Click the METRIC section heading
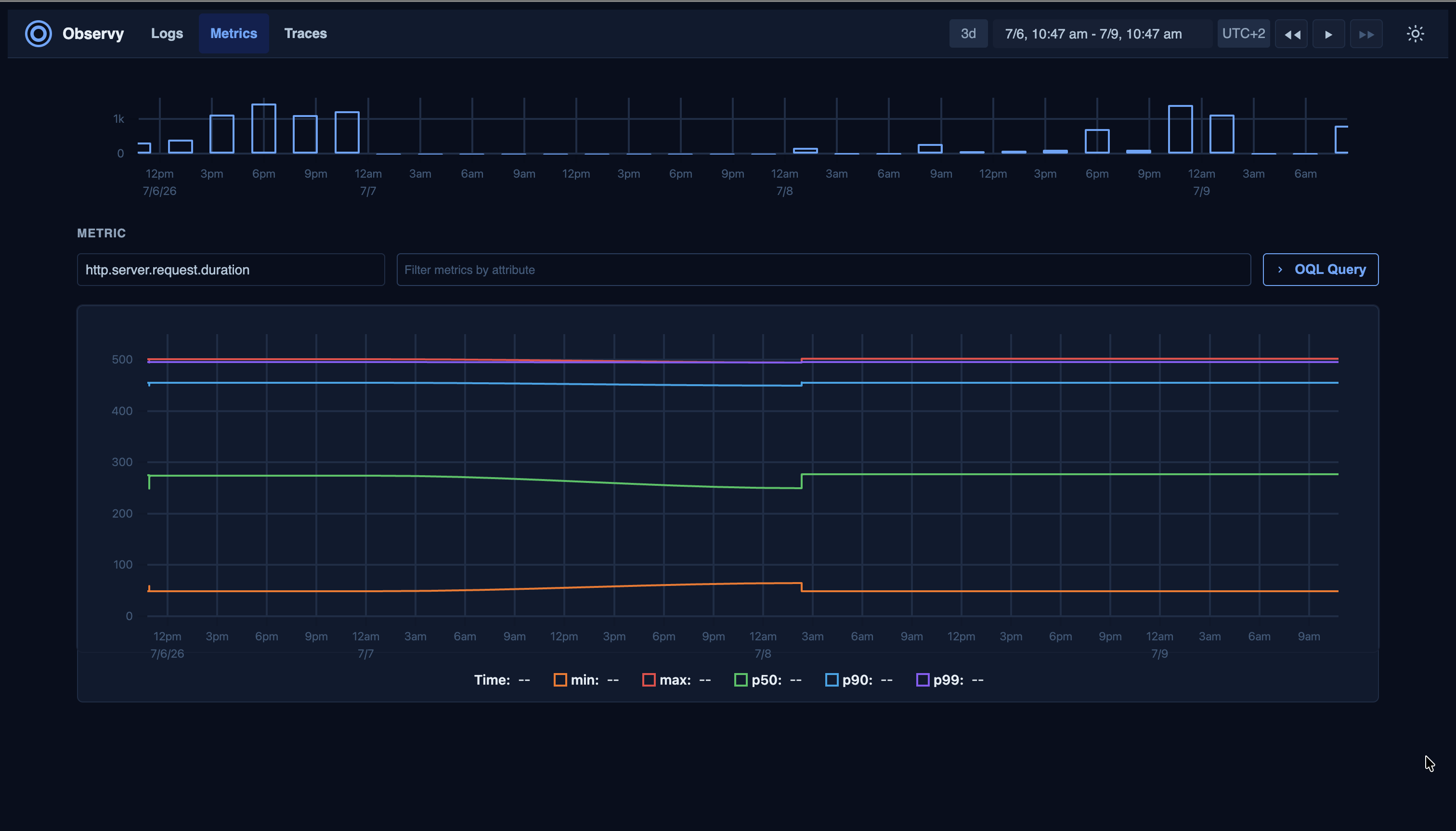This screenshot has height=831, width=1456. tap(101, 233)
